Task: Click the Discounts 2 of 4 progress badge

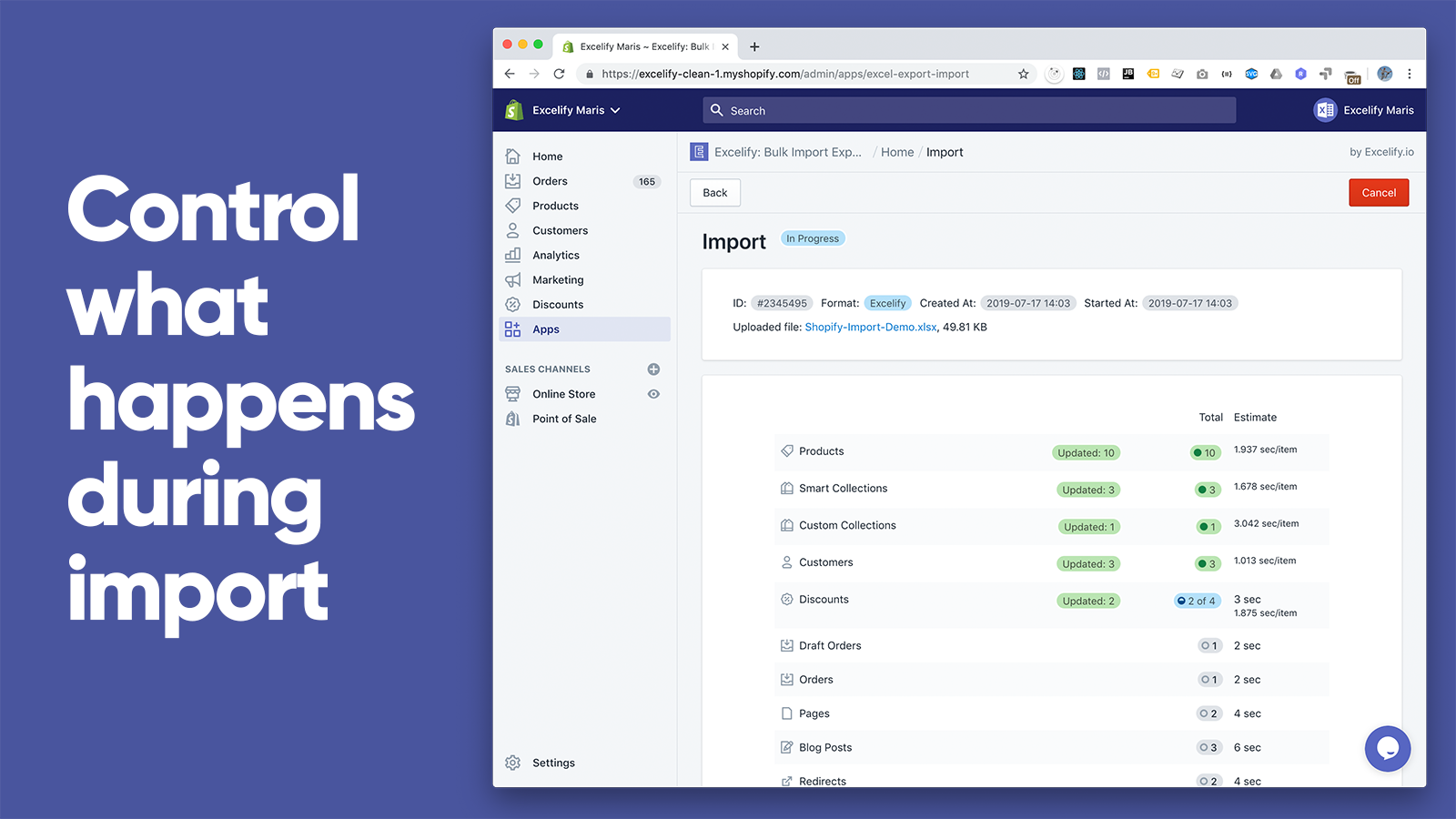Action: (x=1197, y=601)
